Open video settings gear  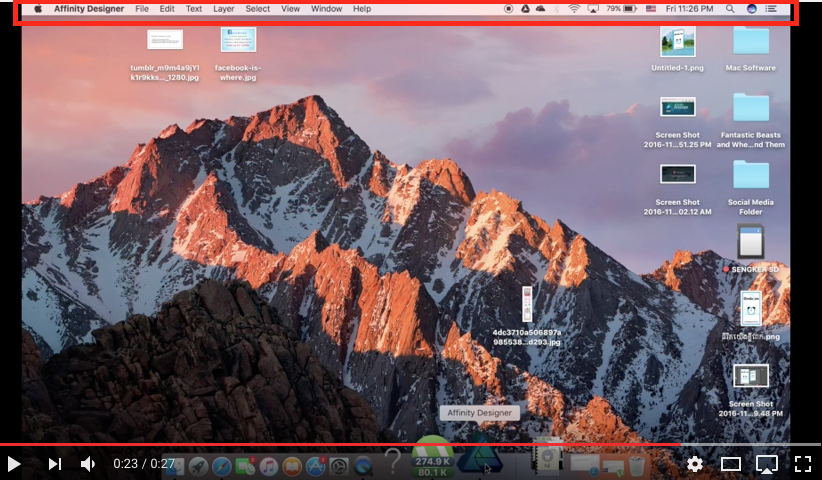coord(695,464)
